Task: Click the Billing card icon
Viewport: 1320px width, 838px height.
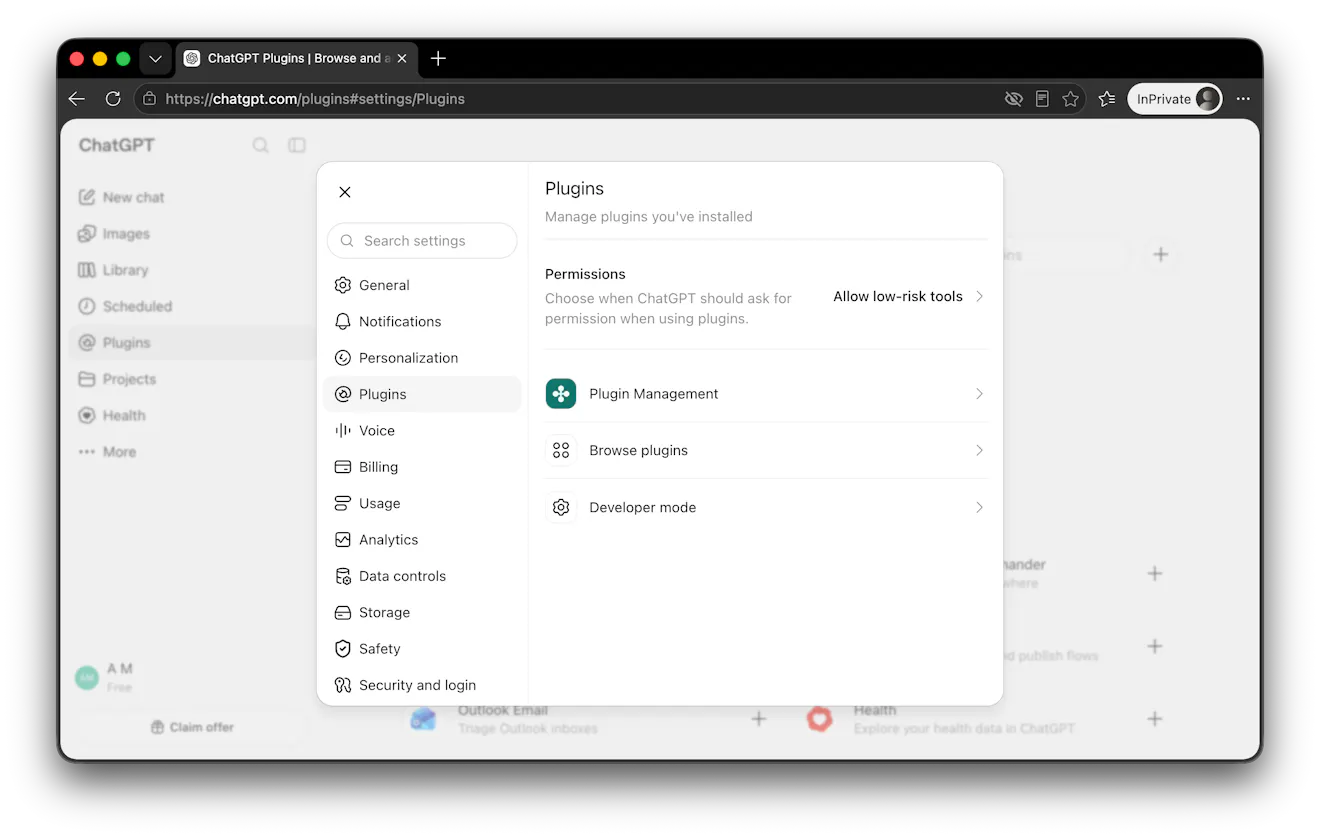Action: 343,467
